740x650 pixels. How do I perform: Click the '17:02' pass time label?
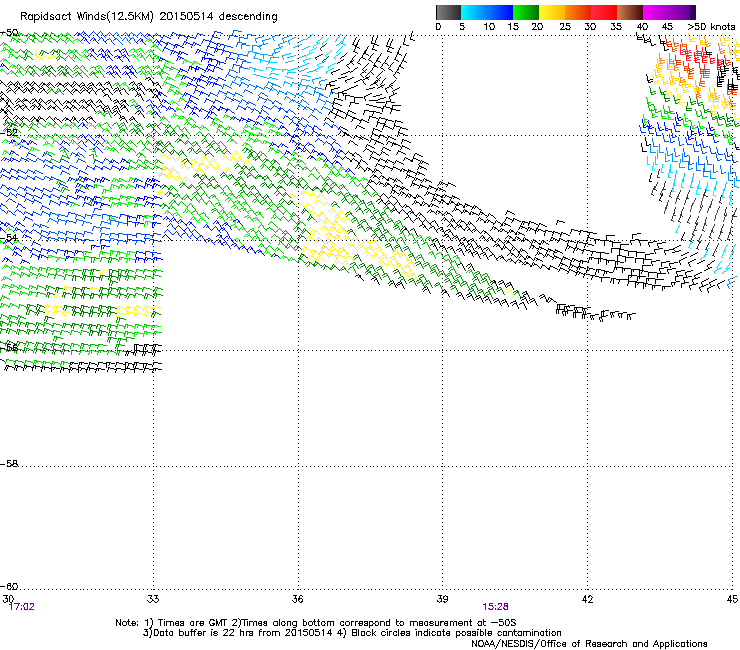coord(22,607)
